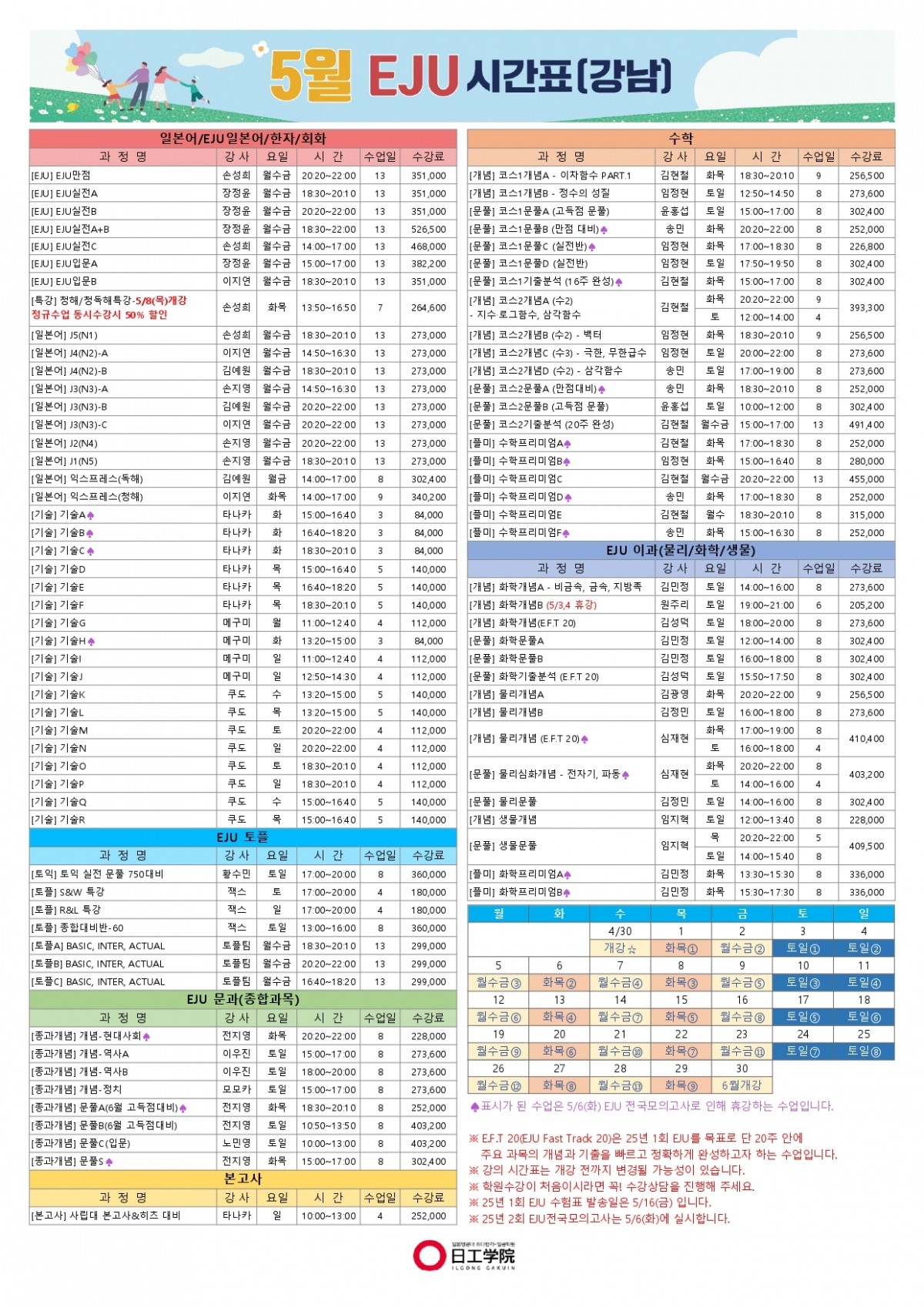Click "[개념] 코스2개념B (수2) - 벡터"
Image resolution: width=924 pixels, height=1308 pixels.
click(x=536, y=335)
